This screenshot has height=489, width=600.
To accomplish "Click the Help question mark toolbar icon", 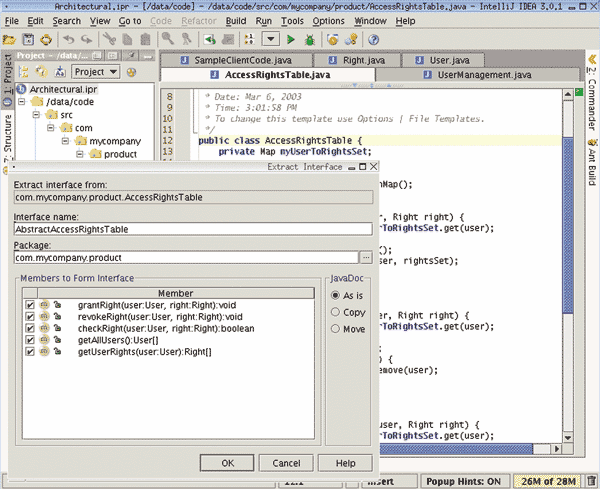I will click(x=373, y=40).
